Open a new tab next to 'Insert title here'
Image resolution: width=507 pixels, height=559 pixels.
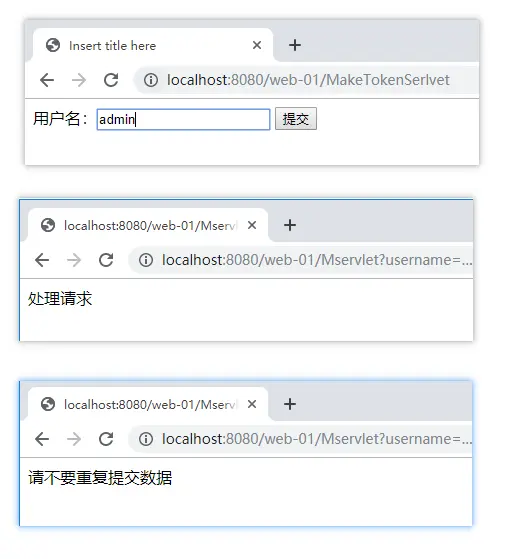pyautogui.click(x=295, y=45)
